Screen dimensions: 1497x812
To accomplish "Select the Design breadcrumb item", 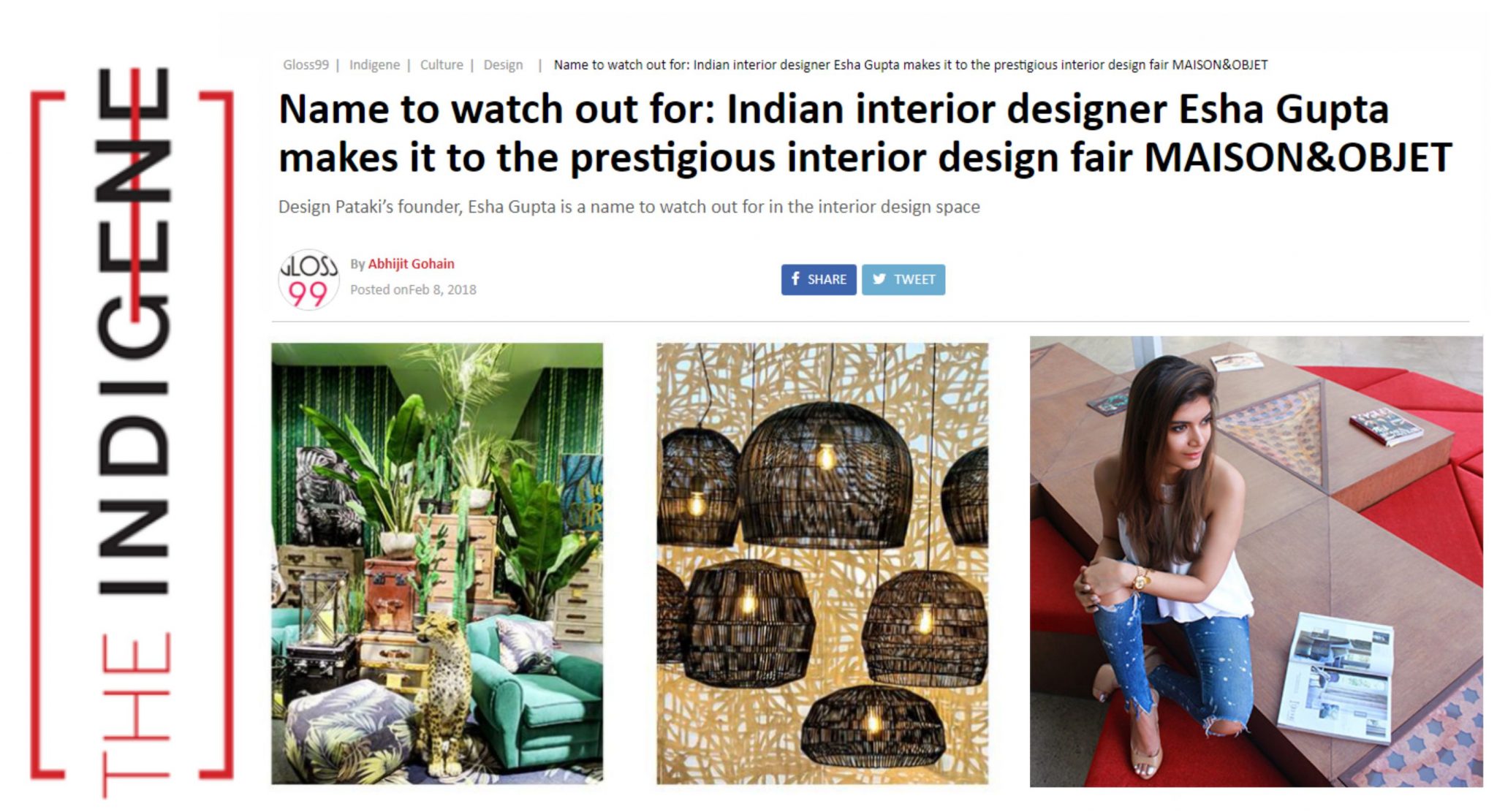I will (x=503, y=65).
